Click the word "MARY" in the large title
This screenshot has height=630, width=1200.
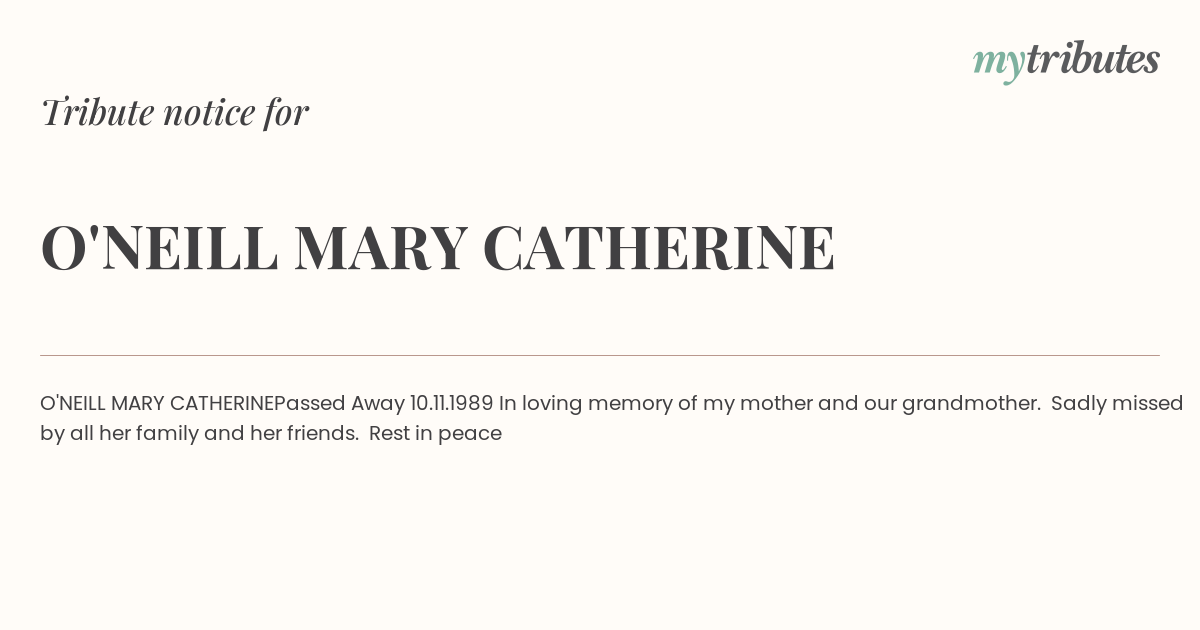(x=380, y=248)
